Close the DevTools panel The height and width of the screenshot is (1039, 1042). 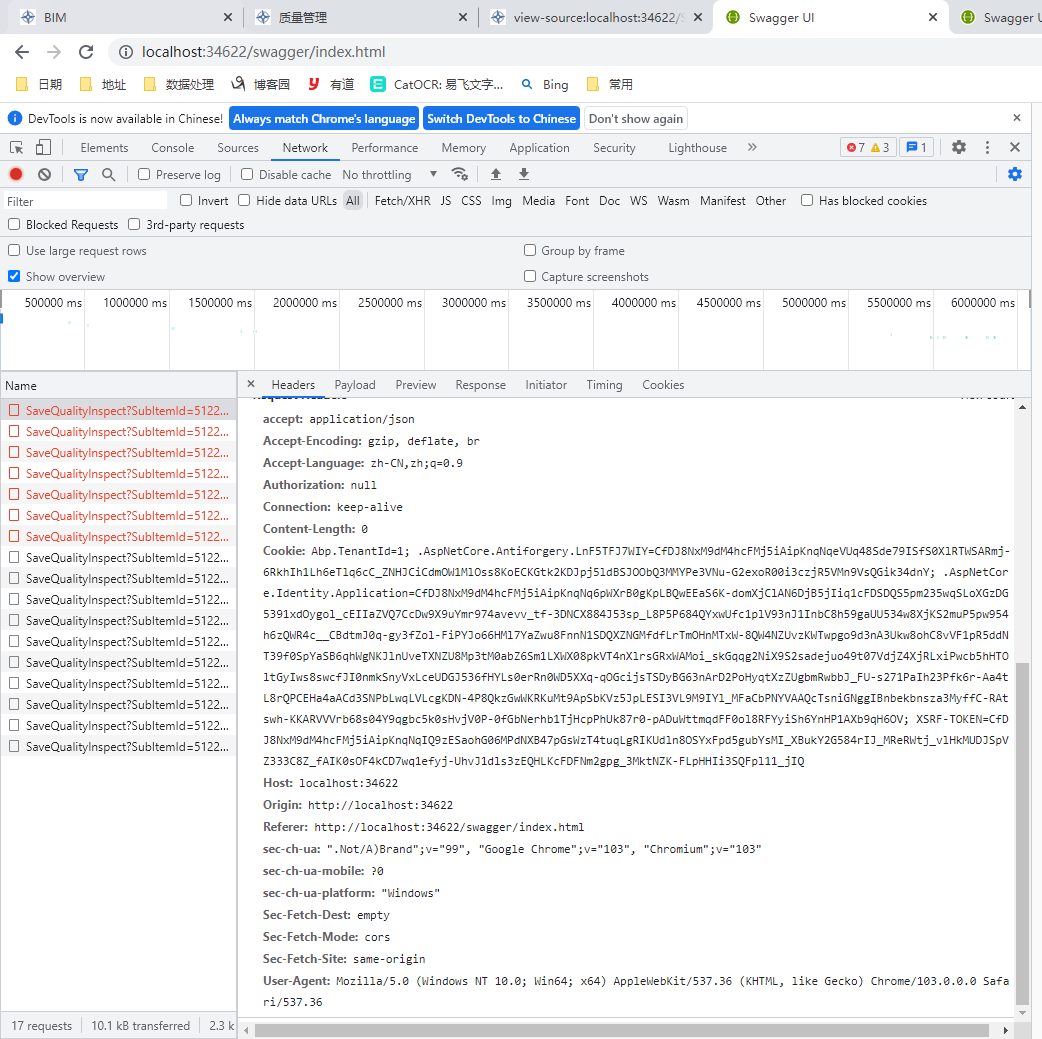point(1015,147)
